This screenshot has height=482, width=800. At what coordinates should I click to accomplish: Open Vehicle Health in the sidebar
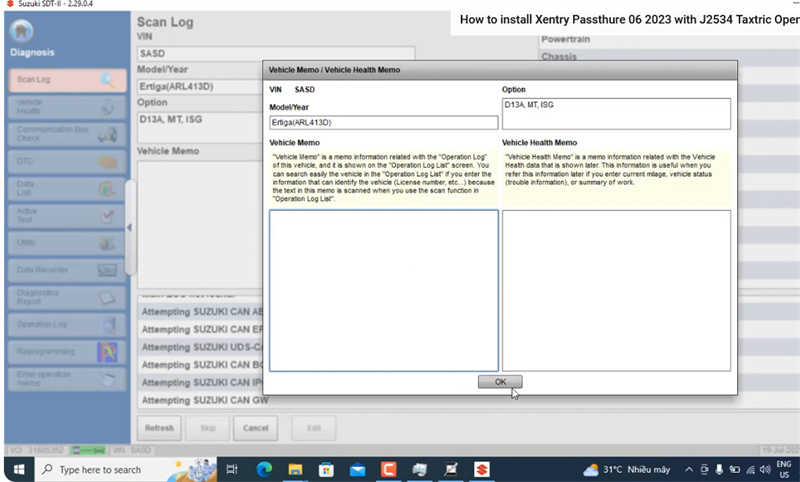[x=67, y=107]
